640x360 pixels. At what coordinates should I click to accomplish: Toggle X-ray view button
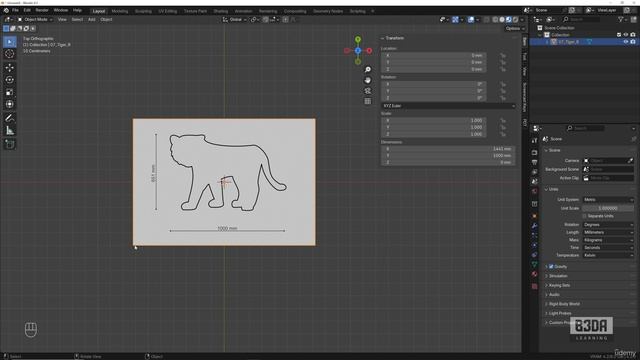pyautogui.click(x=487, y=20)
